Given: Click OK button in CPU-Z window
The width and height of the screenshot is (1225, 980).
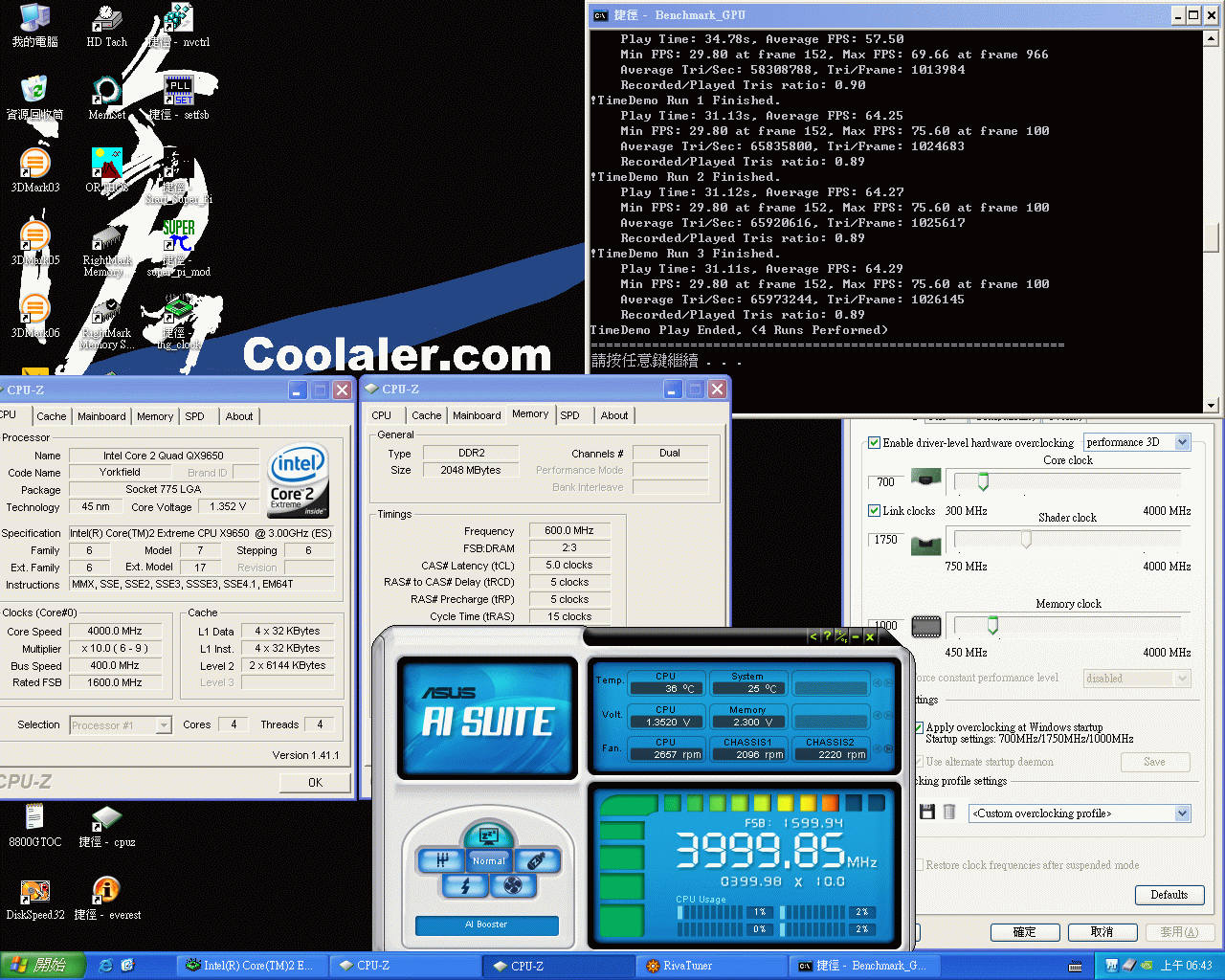Looking at the screenshot, I should (315, 783).
